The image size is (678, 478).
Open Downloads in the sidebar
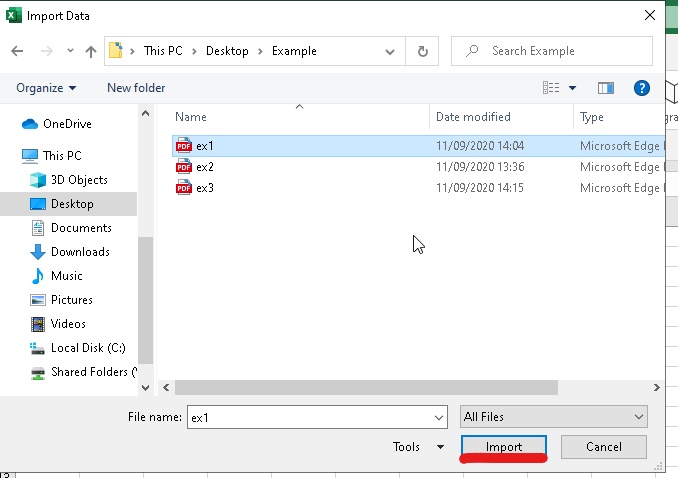pyautogui.click(x=70, y=252)
